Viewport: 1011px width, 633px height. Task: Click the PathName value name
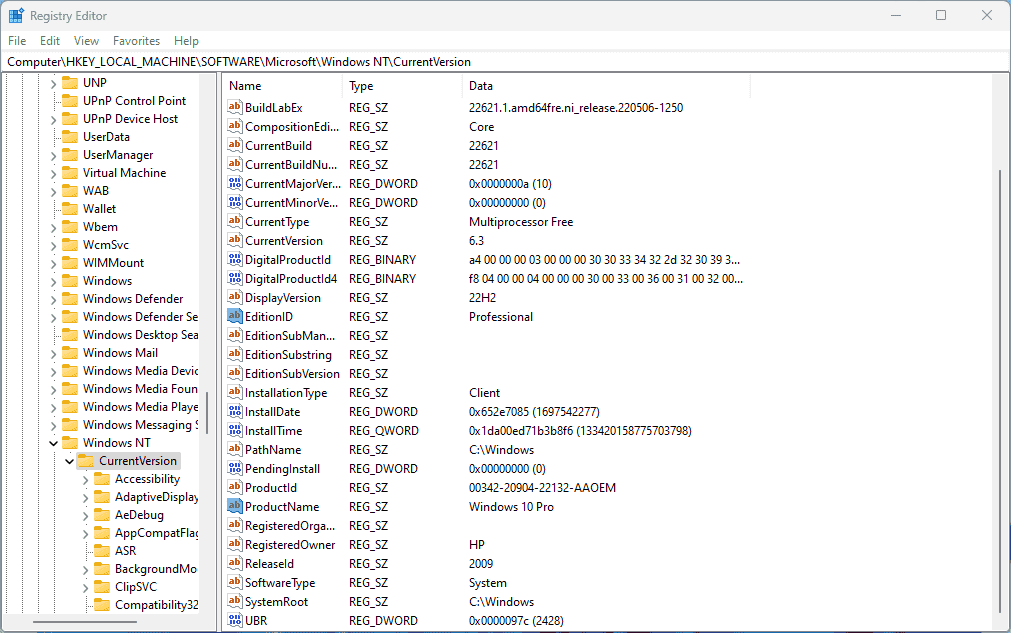click(x=273, y=449)
